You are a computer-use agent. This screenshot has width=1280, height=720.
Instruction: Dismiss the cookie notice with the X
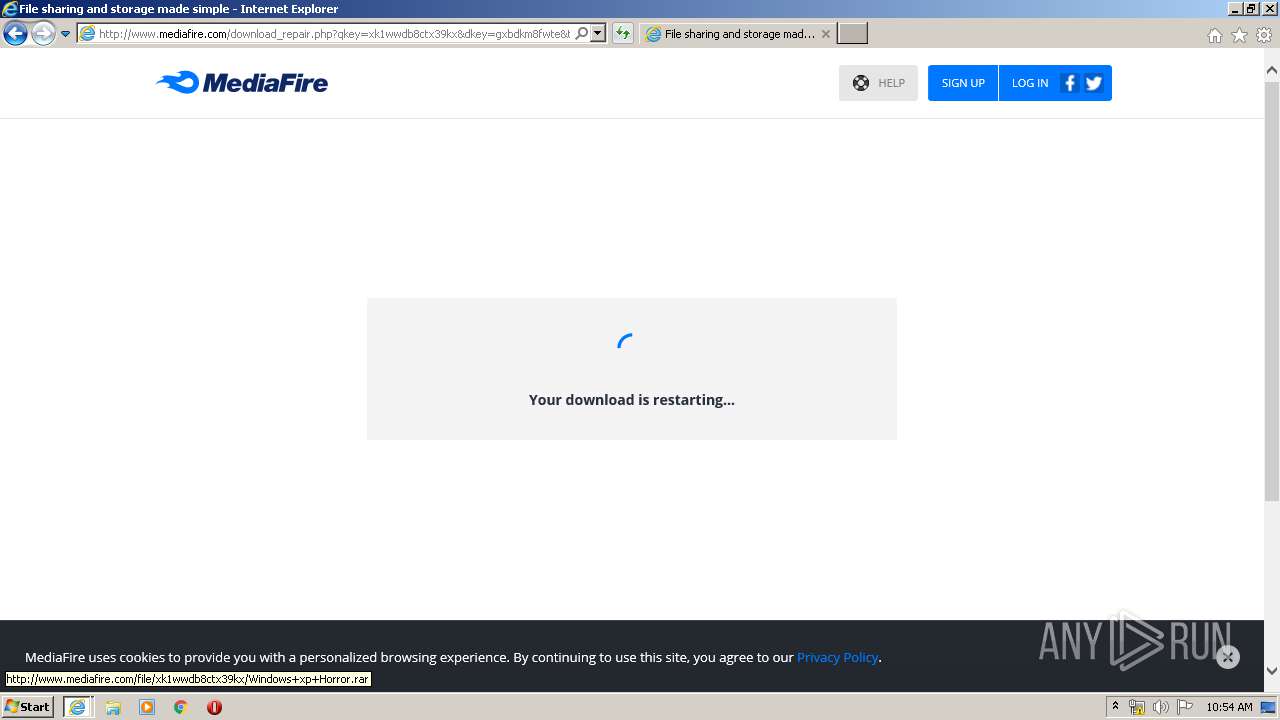tap(1228, 657)
